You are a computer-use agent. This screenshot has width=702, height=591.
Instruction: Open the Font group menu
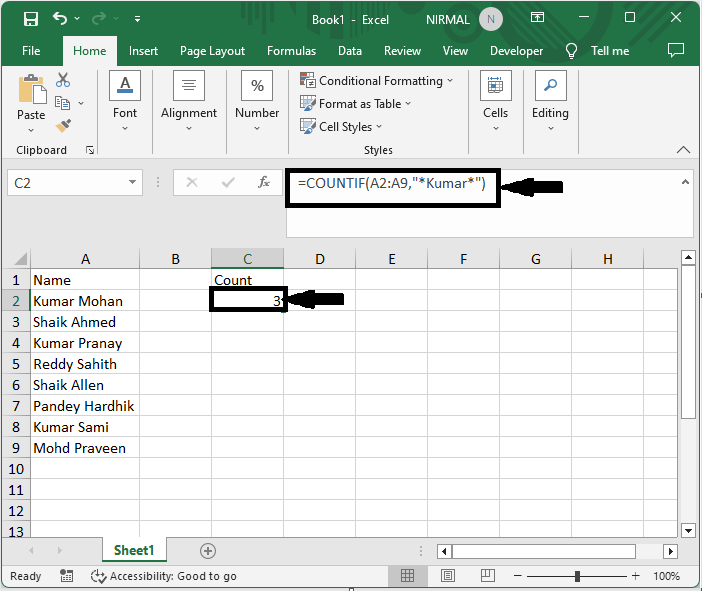(x=125, y=101)
